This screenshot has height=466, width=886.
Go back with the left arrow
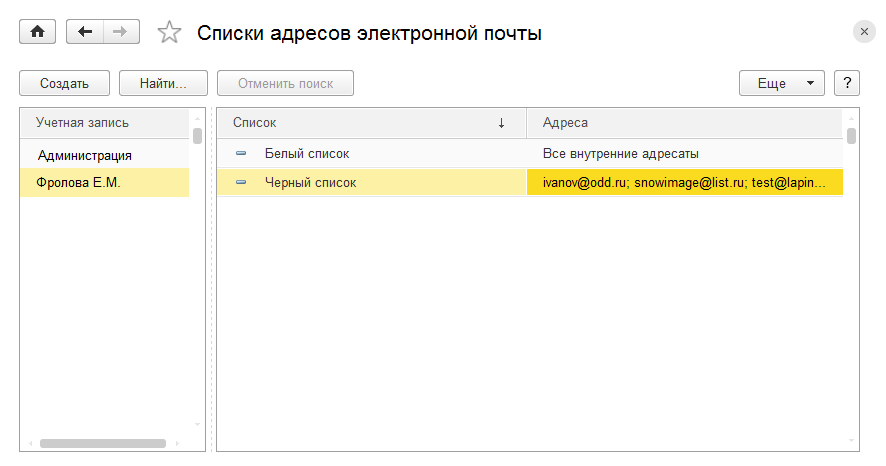[x=84, y=32]
